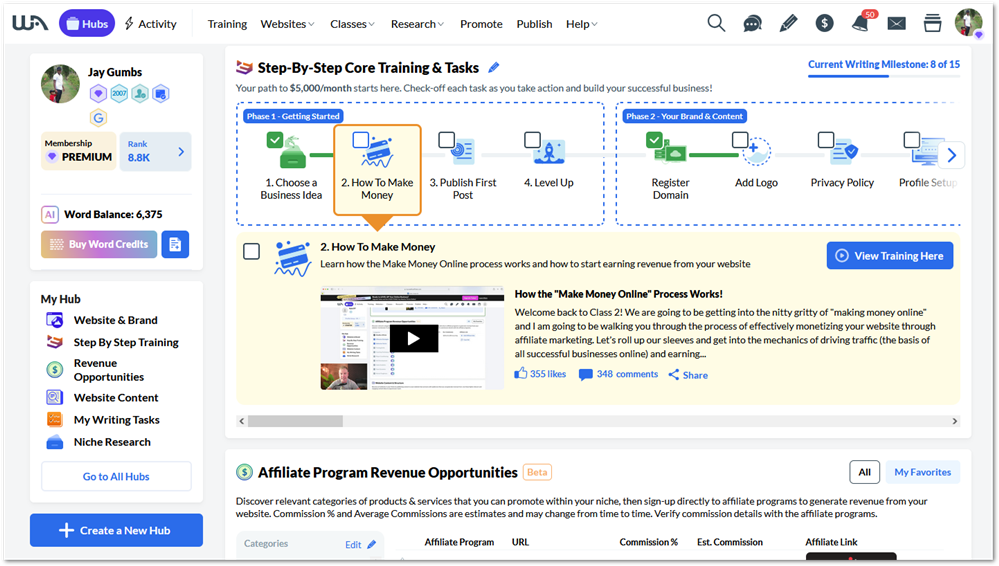
Task: Select My Favorites filter
Action: coord(923,472)
